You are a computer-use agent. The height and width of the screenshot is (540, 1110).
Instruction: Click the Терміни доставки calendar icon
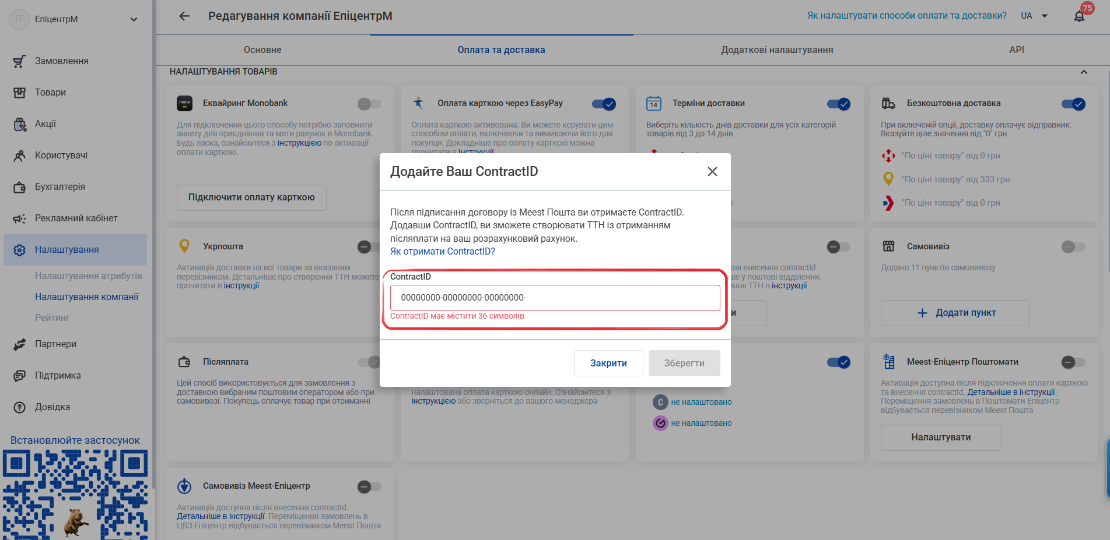pos(653,103)
